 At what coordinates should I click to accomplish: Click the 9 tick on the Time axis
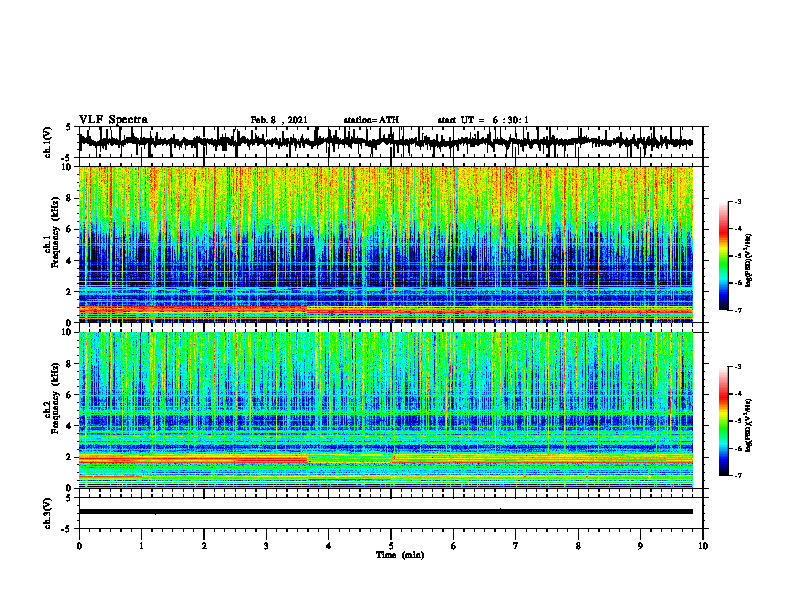(640, 546)
